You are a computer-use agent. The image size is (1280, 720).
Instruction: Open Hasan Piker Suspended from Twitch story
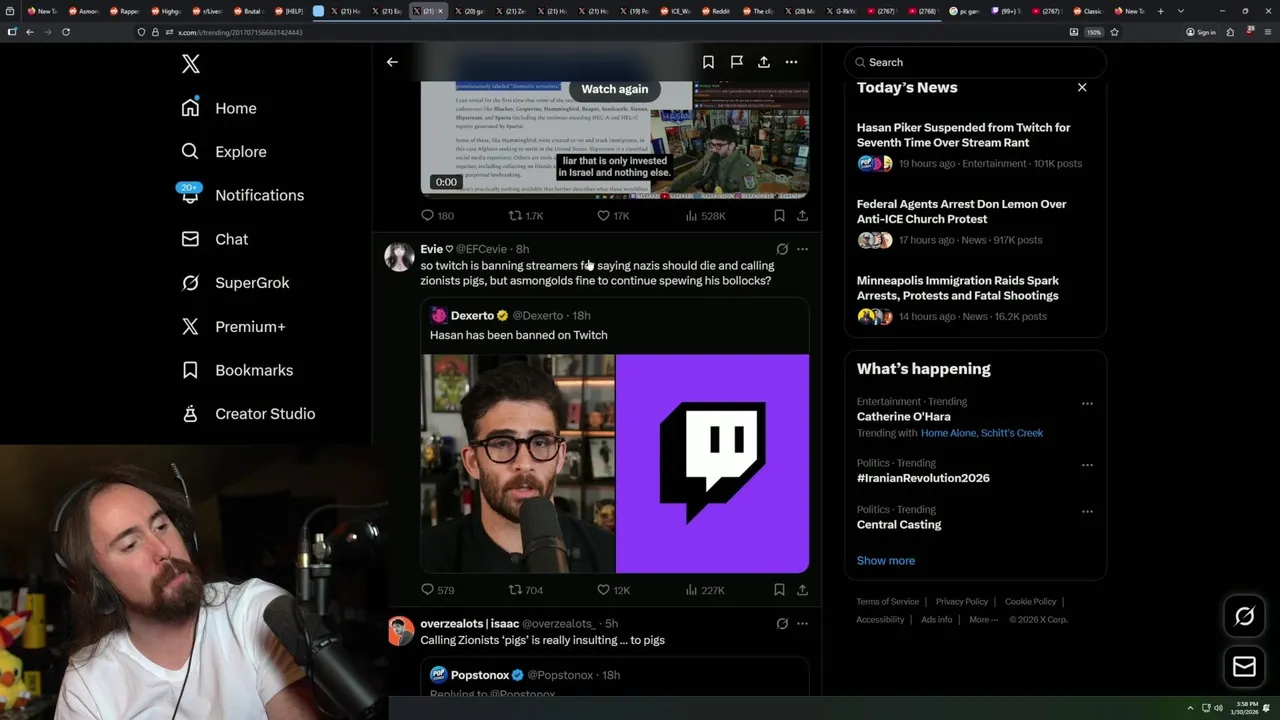point(969,145)
